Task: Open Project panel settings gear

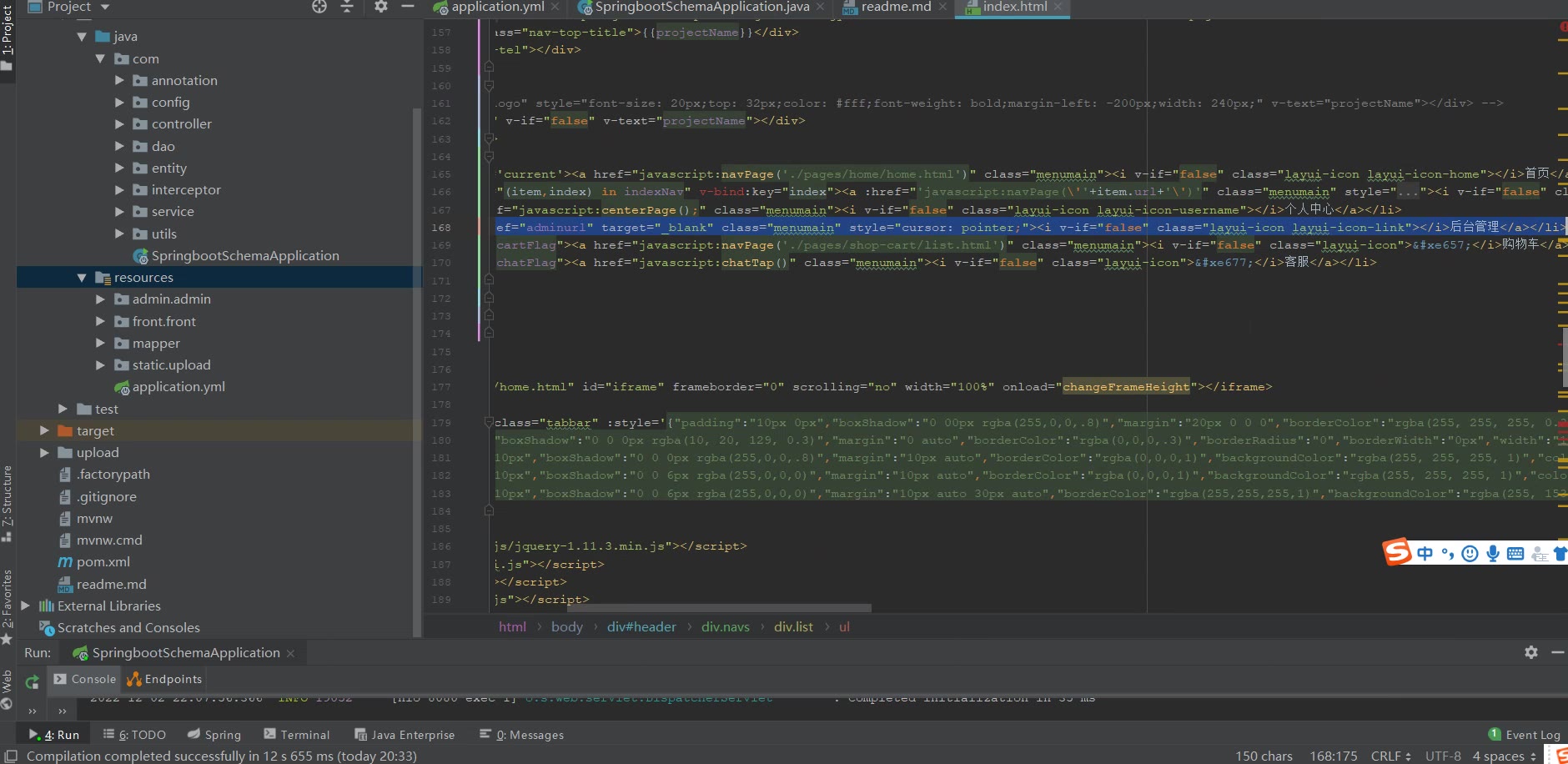Action: [380, 7]
